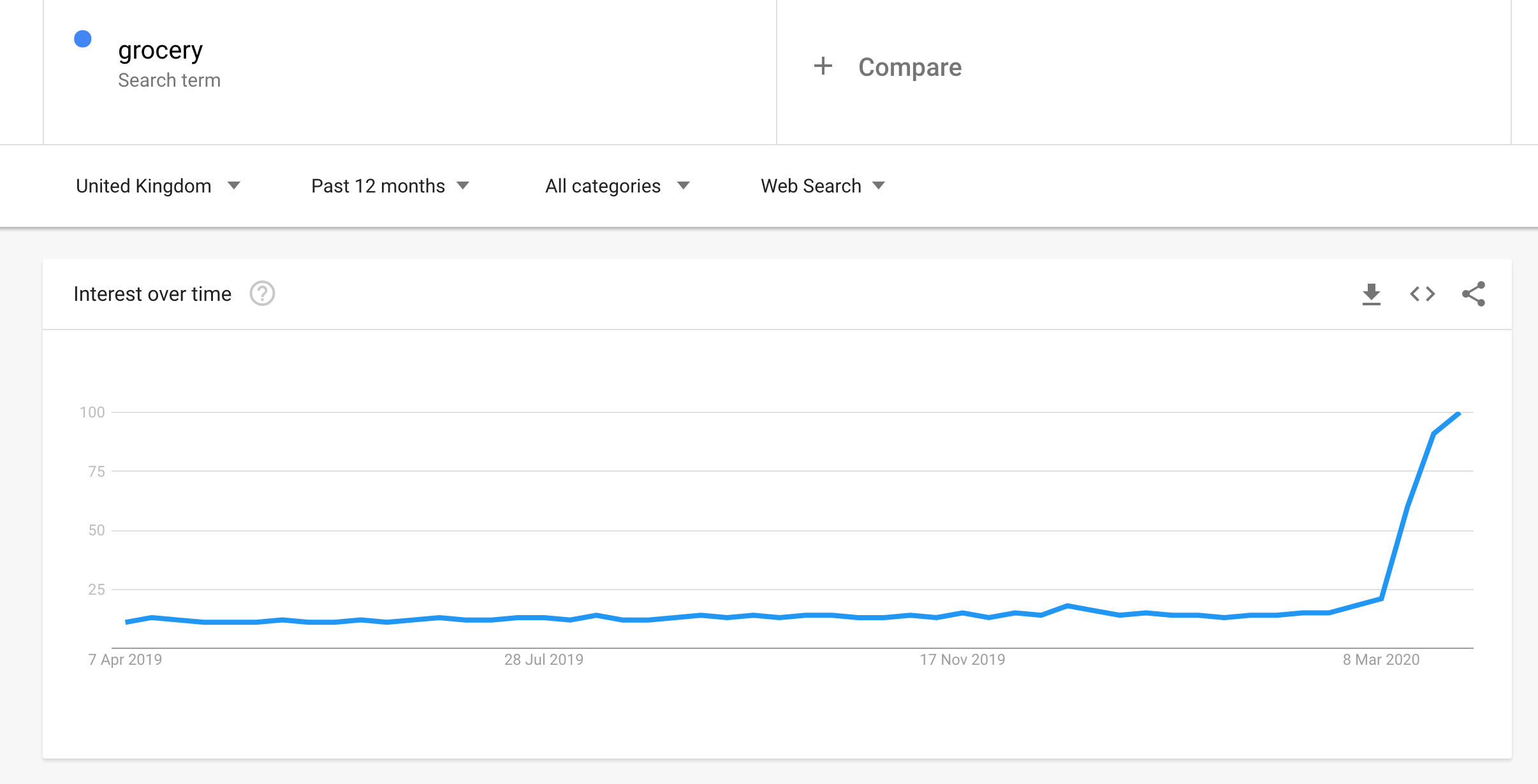Click the plus icon beside Compare
Screen dimensions: 1538x784
[x=823, y=66]
